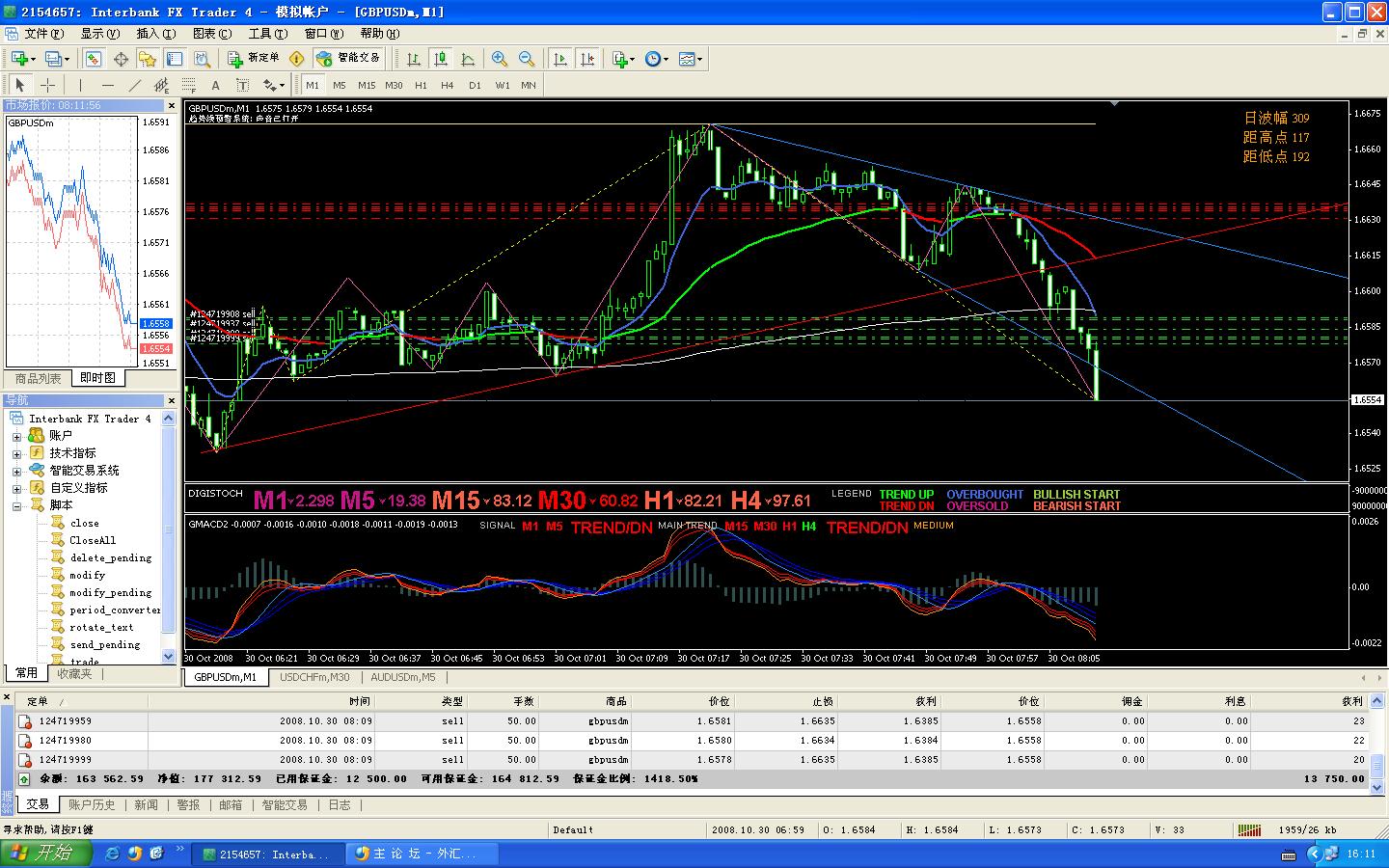
Task: Open the arrows objects dropdown
Action: [x=274, y=85]
